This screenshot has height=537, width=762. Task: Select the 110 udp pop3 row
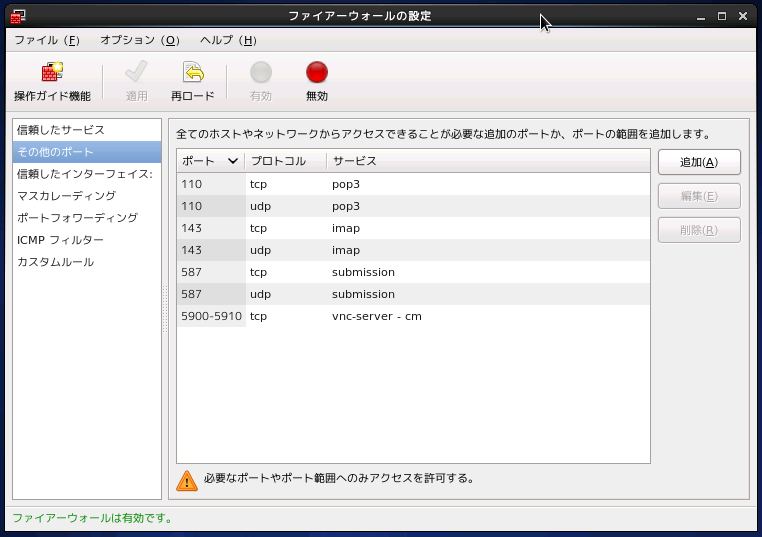coord(414,206)
